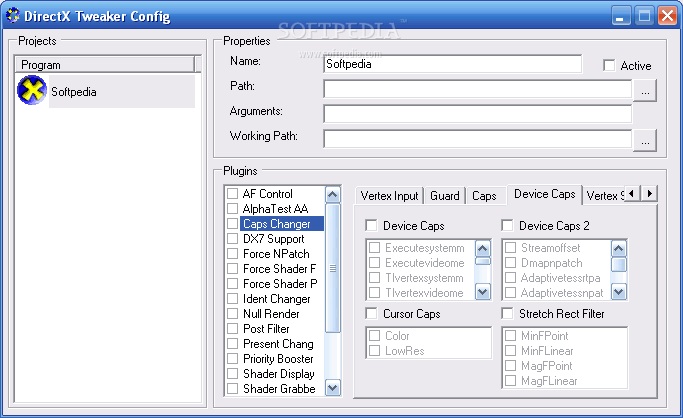
Task: Click the disabled Executevideome item
Action: tap(425, 263)
